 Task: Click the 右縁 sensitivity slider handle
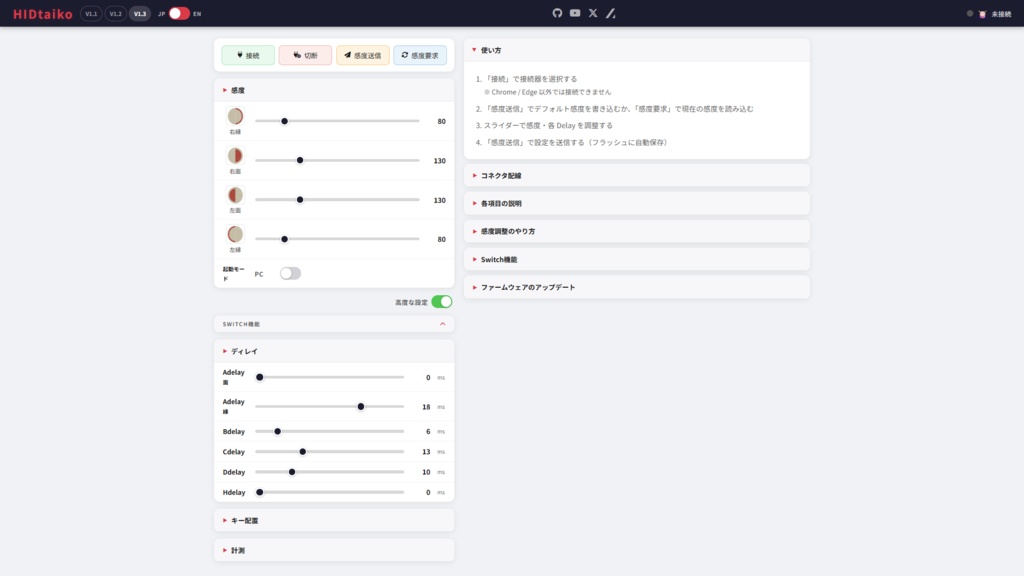click(x=284, y=121)
